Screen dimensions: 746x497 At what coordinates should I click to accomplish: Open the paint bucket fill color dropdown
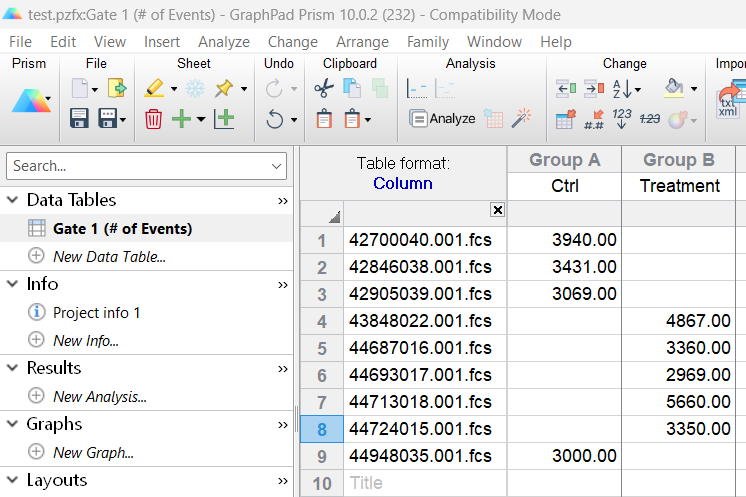tap(693, 89)
